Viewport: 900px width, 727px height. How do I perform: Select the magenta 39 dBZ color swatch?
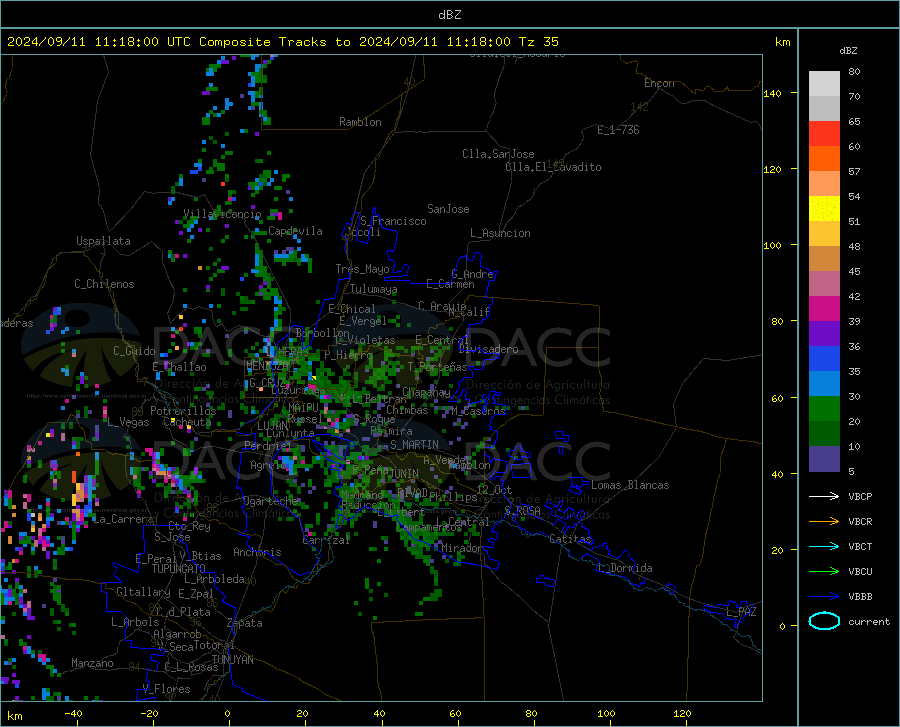coord(824,309)
